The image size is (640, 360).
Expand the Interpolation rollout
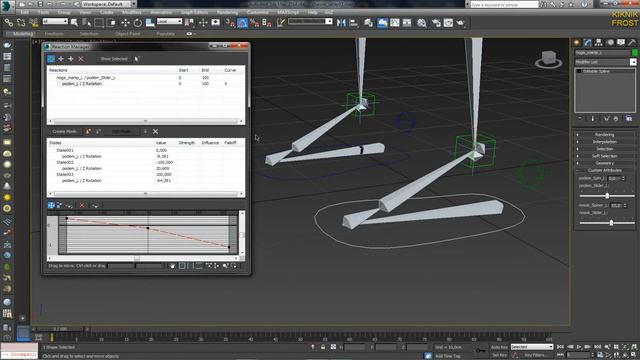(x=604, y=142)
